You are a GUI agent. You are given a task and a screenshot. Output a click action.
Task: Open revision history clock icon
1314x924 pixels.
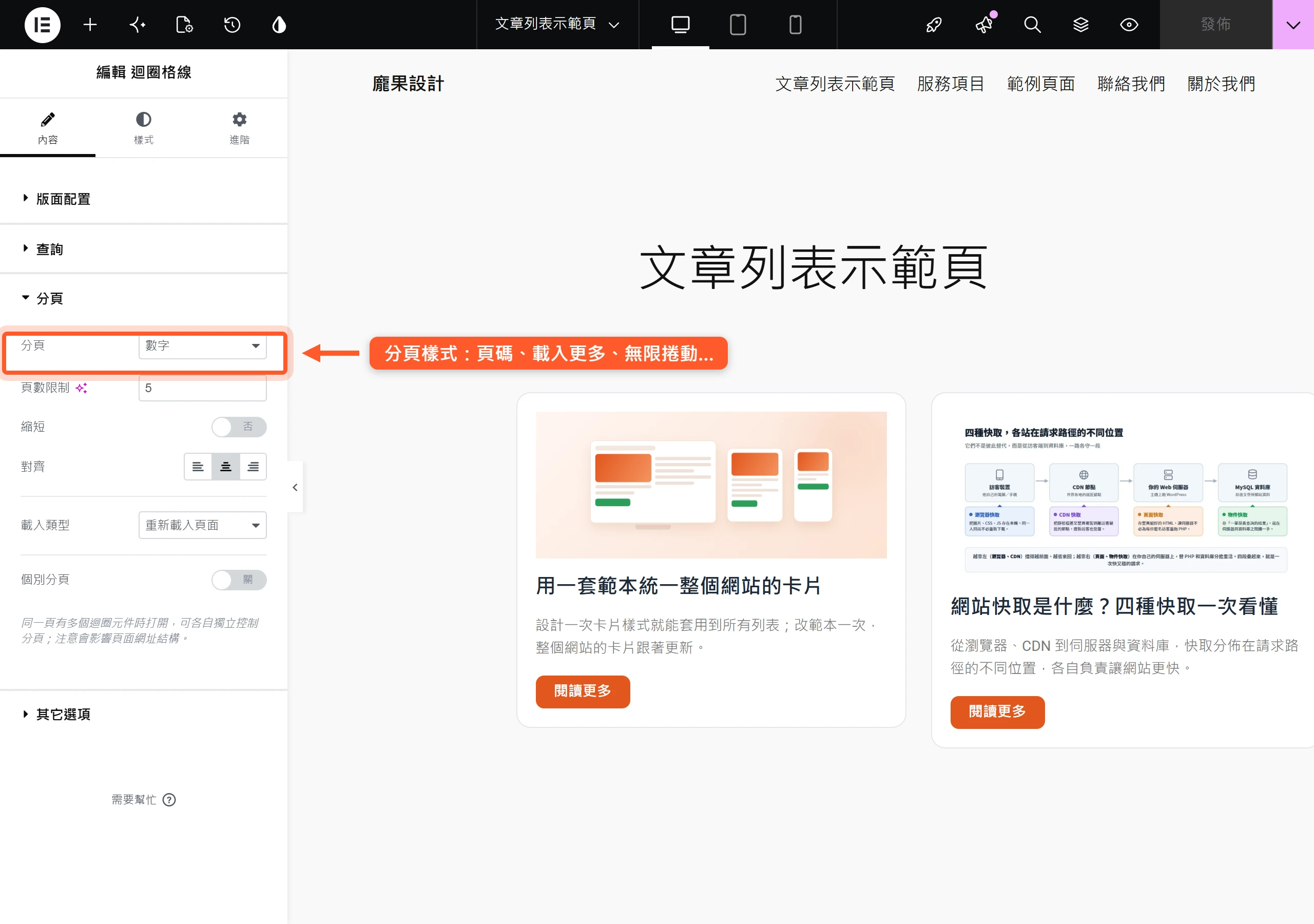232,25
